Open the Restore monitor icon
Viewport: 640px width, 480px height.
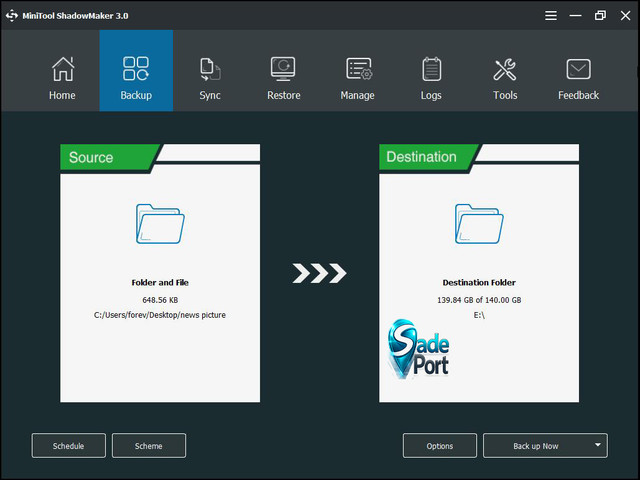point(283,69)
